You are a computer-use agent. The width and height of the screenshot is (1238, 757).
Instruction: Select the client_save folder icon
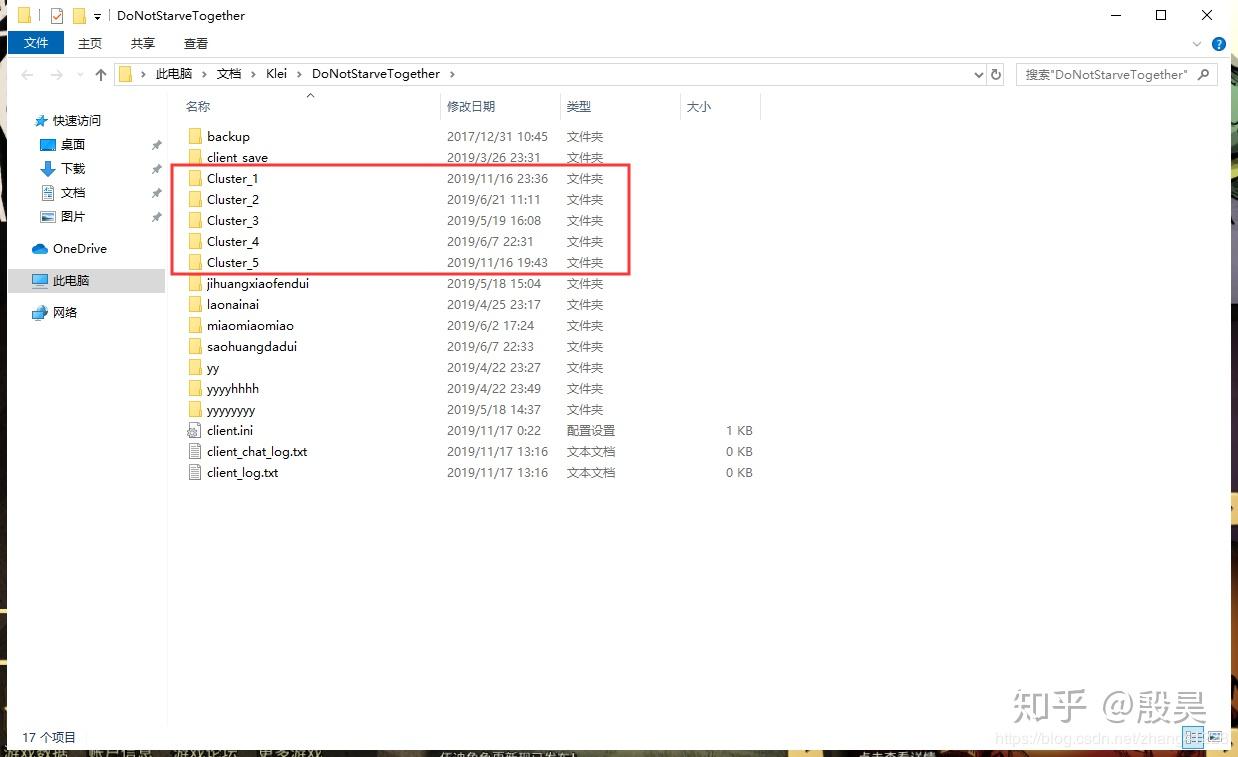(x=195, y=157)
